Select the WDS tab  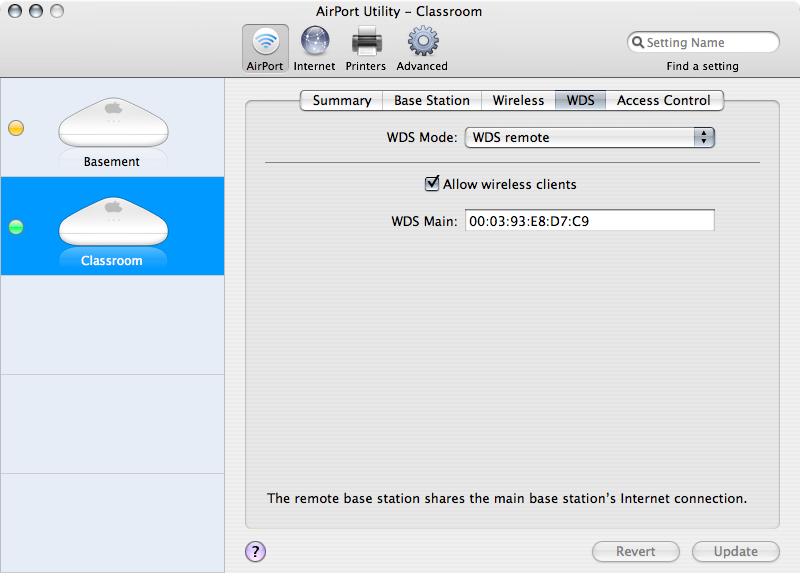pos(580,101)
